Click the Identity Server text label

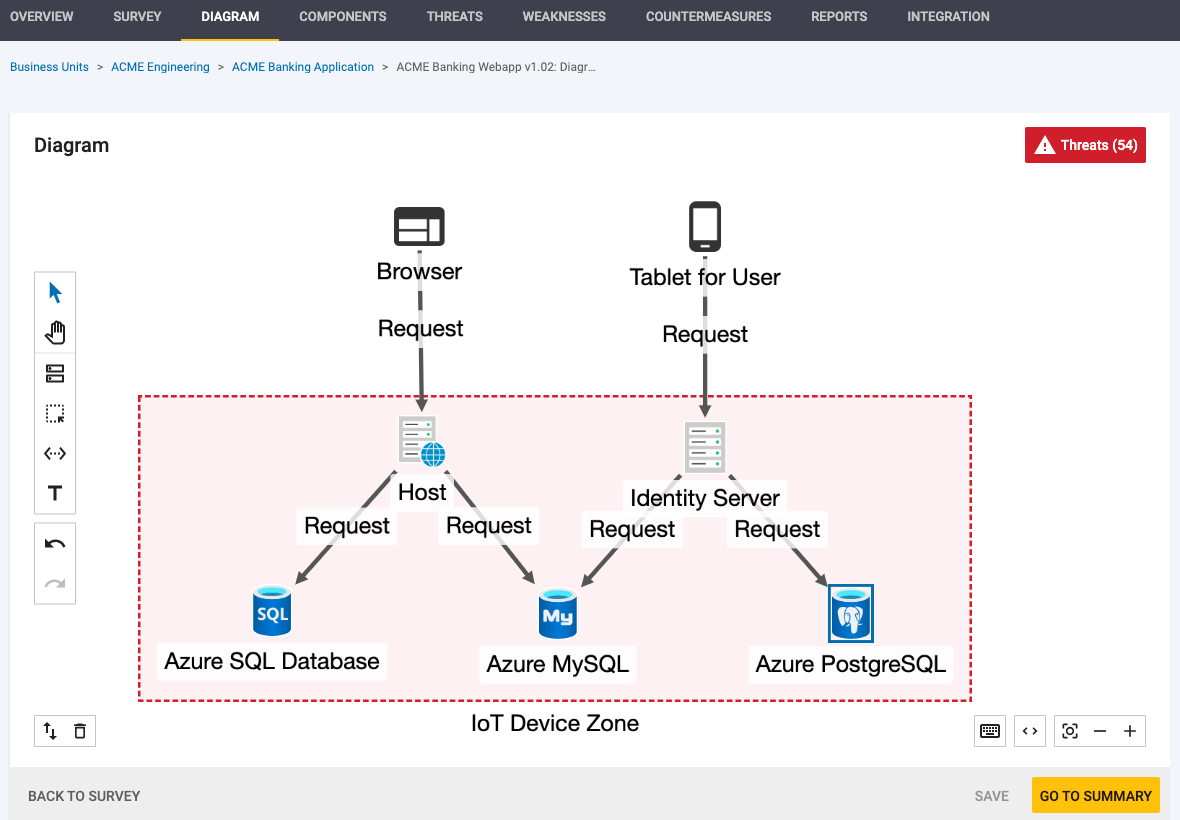pos(705,498)
